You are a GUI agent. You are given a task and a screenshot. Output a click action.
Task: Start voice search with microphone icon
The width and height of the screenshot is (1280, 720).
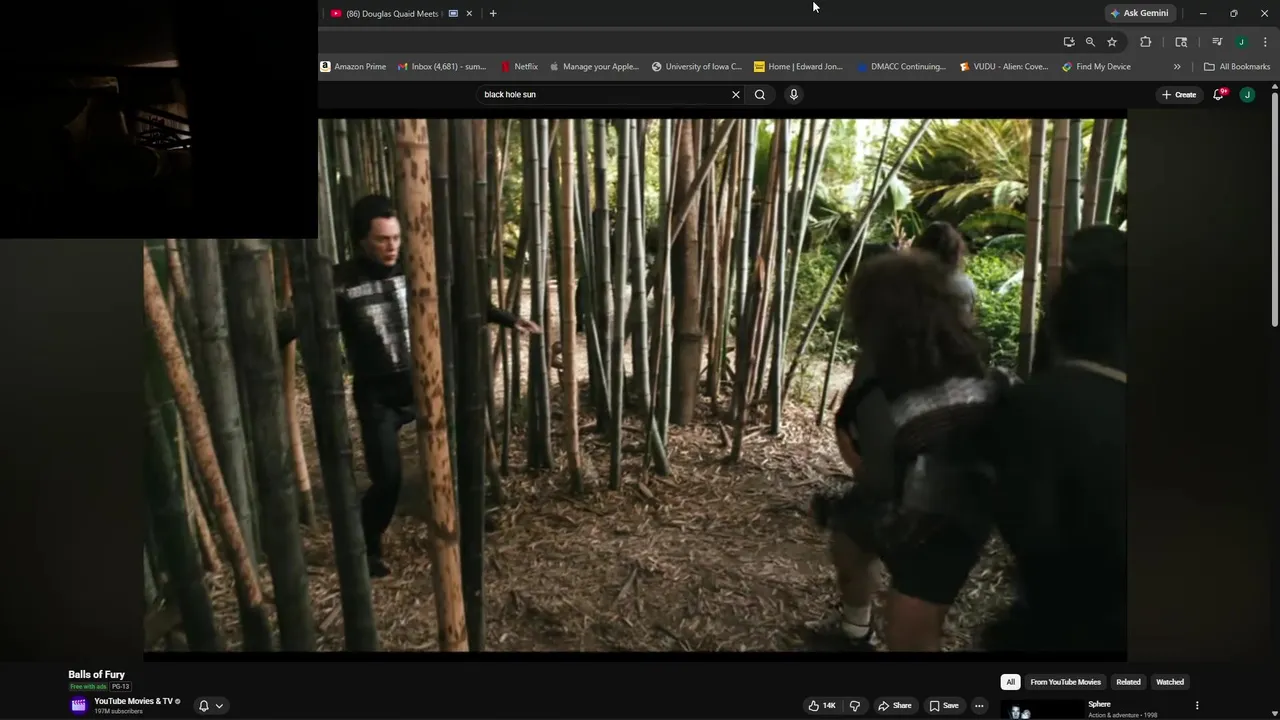pos(794,94)
